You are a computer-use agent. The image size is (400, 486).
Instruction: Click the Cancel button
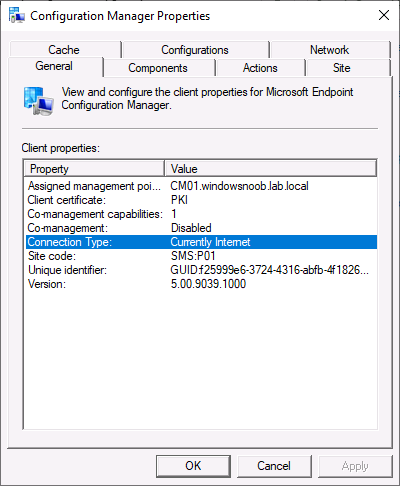pos(274,466)
